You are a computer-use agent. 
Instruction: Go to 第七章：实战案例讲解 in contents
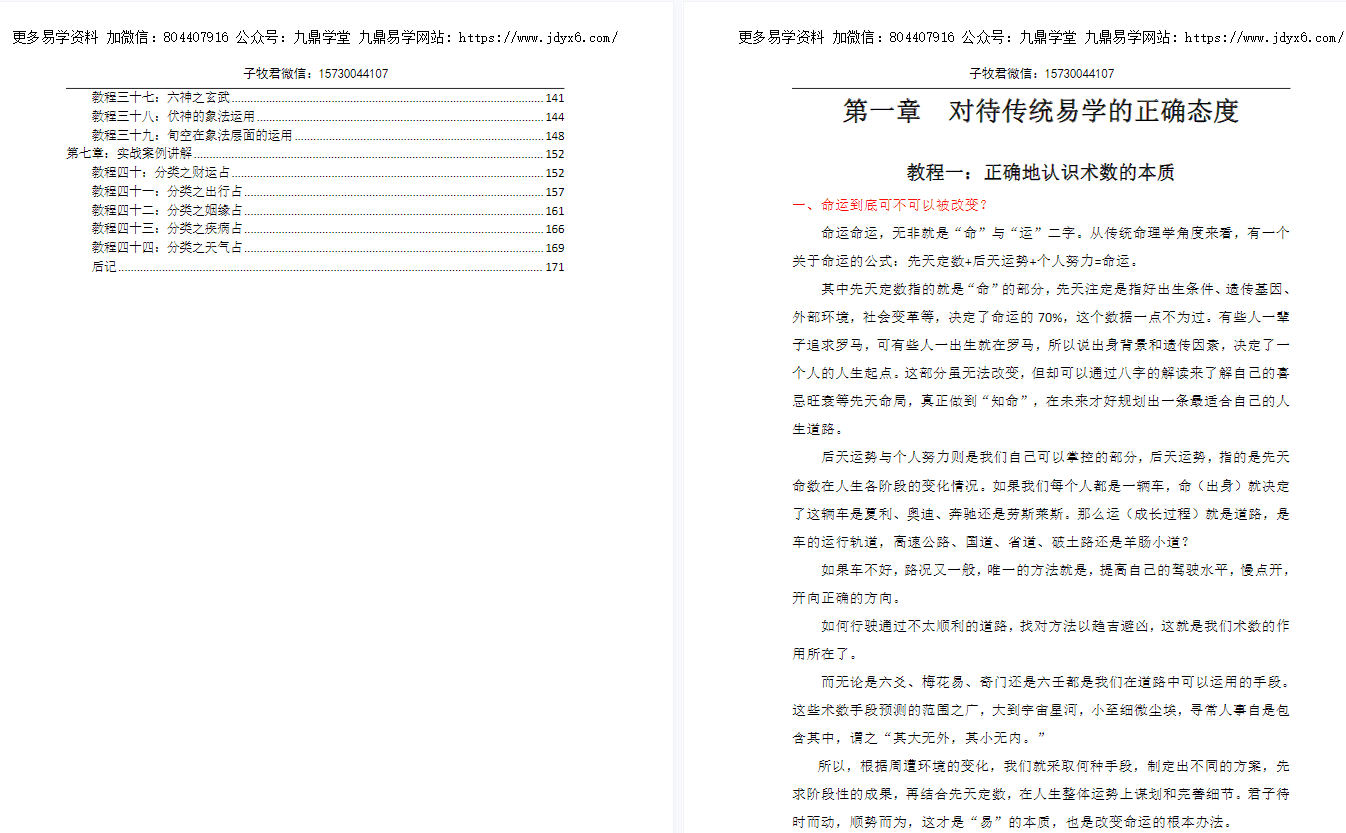pos(128,154)
